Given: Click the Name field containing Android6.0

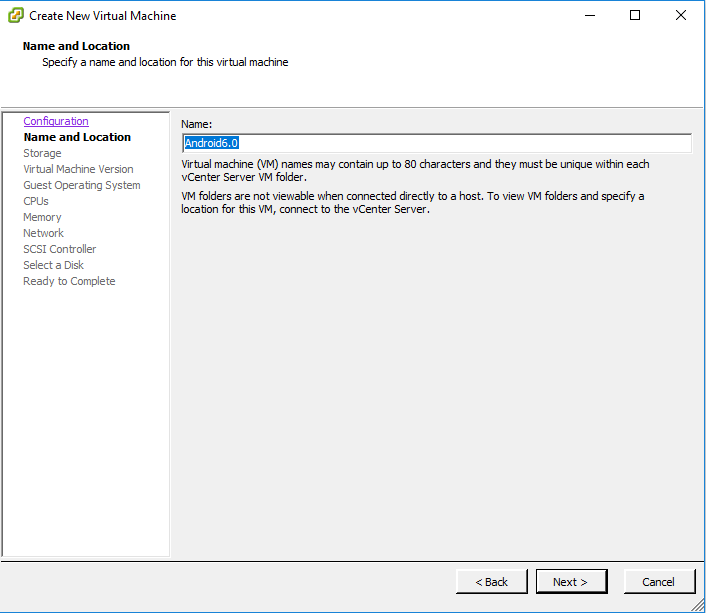Looking at the screenshot, I should tap(437, 143).
